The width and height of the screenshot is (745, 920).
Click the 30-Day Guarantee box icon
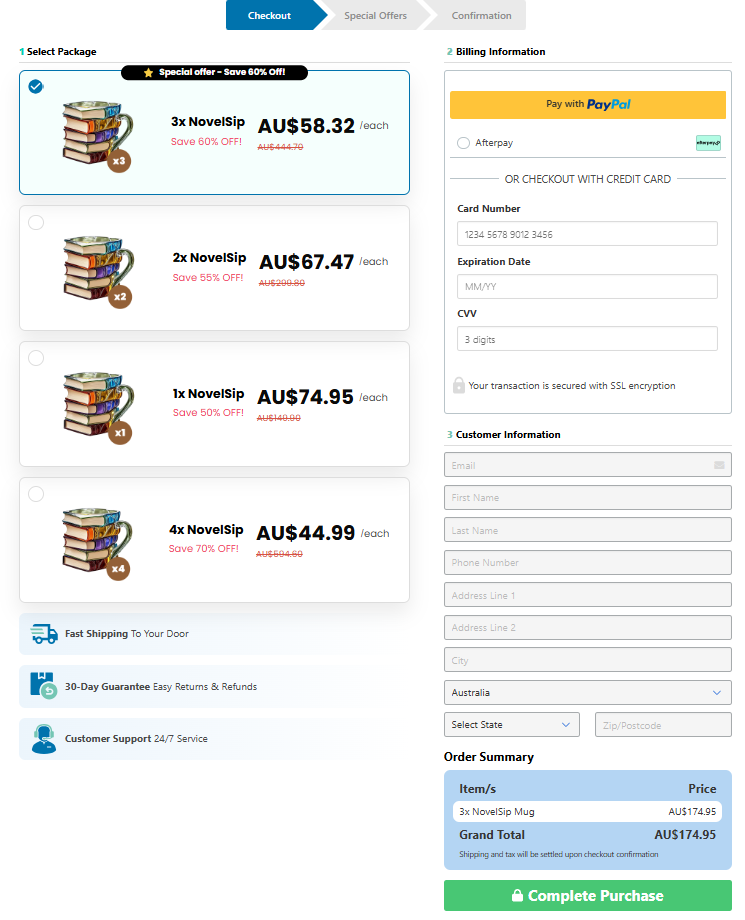coord(44,687)
